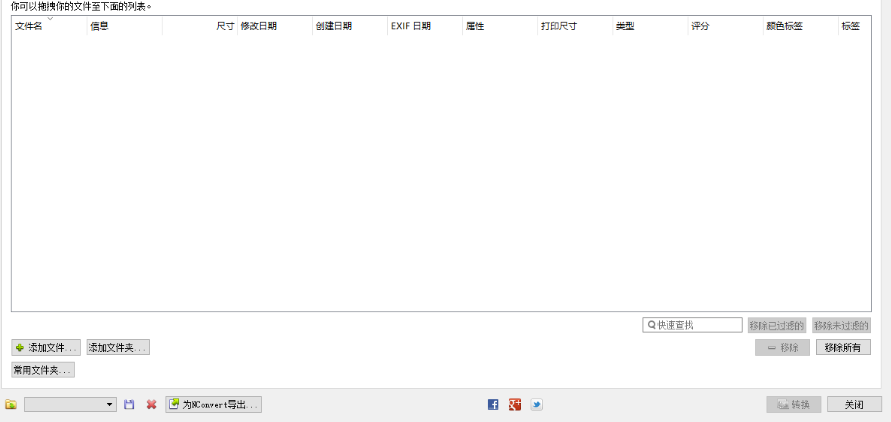Sort by 标签 column header

point(855,26)
